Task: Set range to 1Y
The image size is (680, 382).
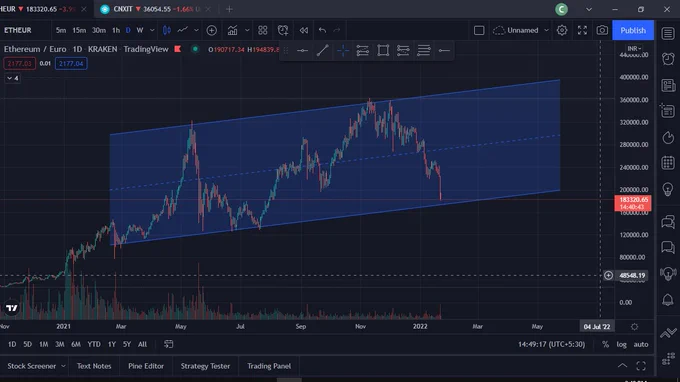Action: point(111,344)
